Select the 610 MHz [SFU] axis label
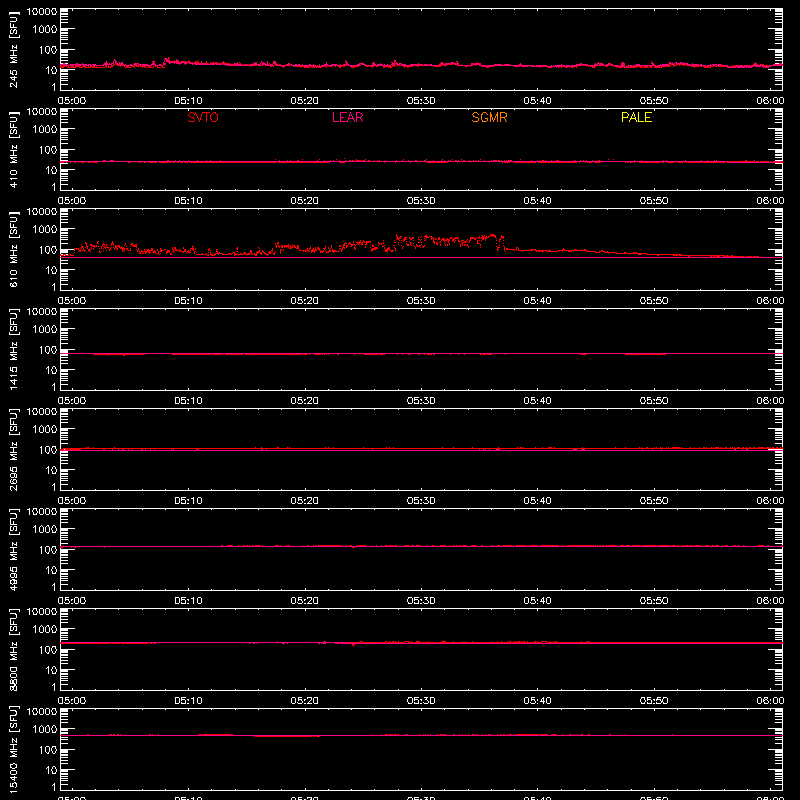Viewport: 800px width, 800px height. pos(13,249)
